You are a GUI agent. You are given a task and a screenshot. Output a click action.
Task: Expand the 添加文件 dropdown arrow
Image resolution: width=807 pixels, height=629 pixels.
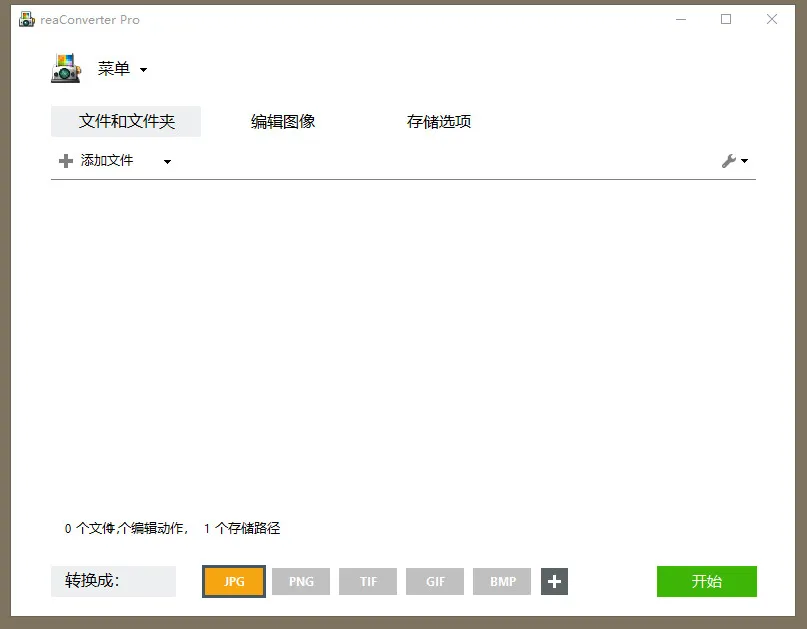(x=167, y=161)
